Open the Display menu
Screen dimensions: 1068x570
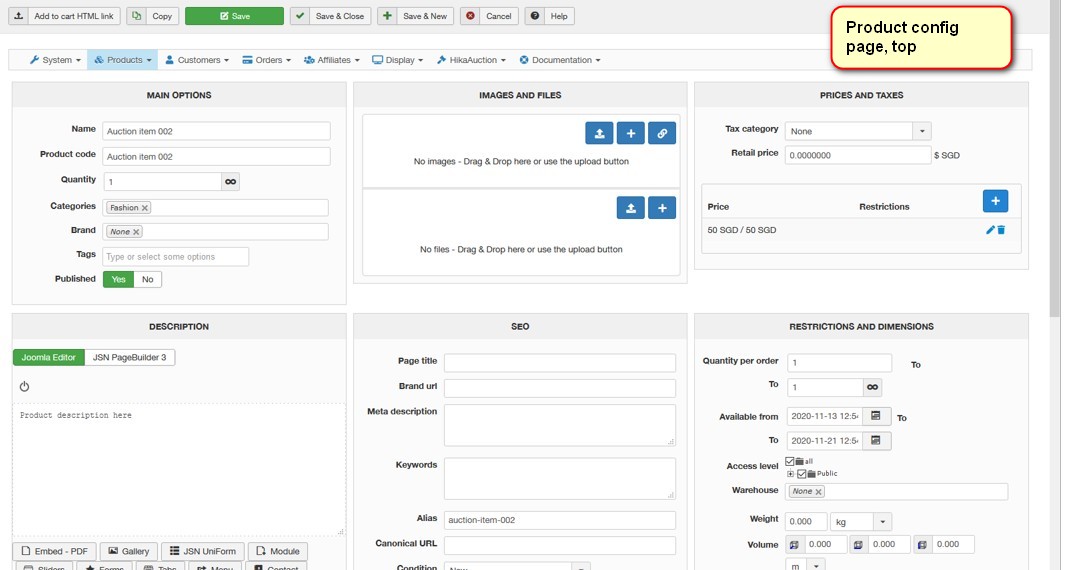pos(397,60)
